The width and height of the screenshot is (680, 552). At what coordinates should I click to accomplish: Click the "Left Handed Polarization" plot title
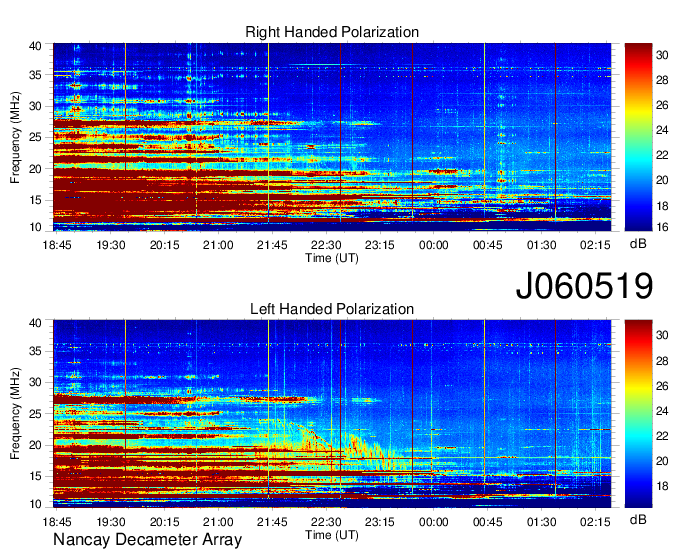pos(332,309)
